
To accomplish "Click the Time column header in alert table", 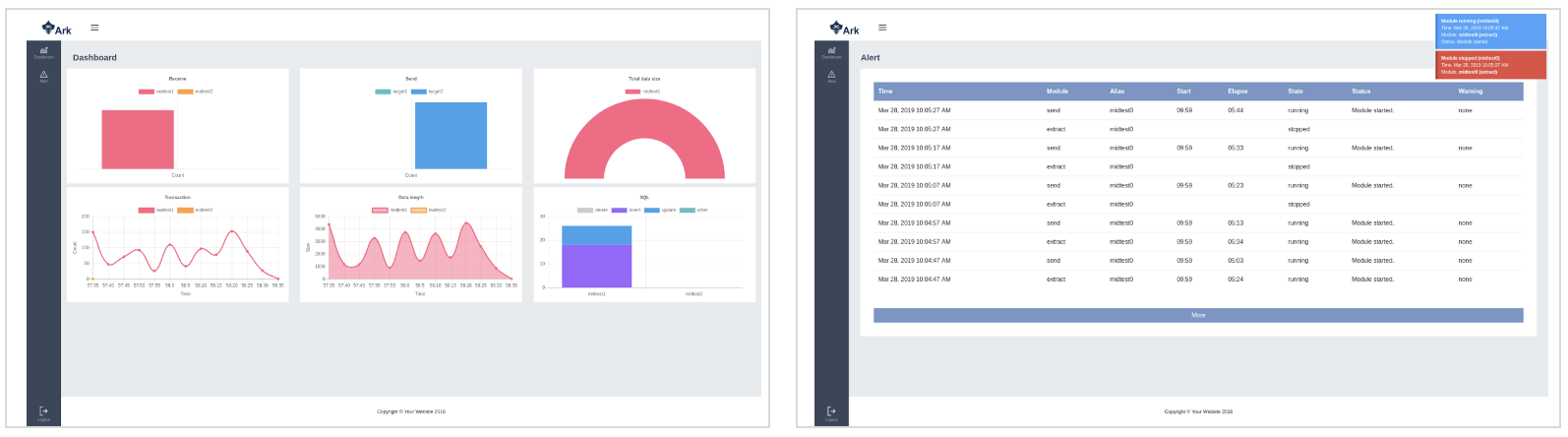I will click(x=885, y=92).
